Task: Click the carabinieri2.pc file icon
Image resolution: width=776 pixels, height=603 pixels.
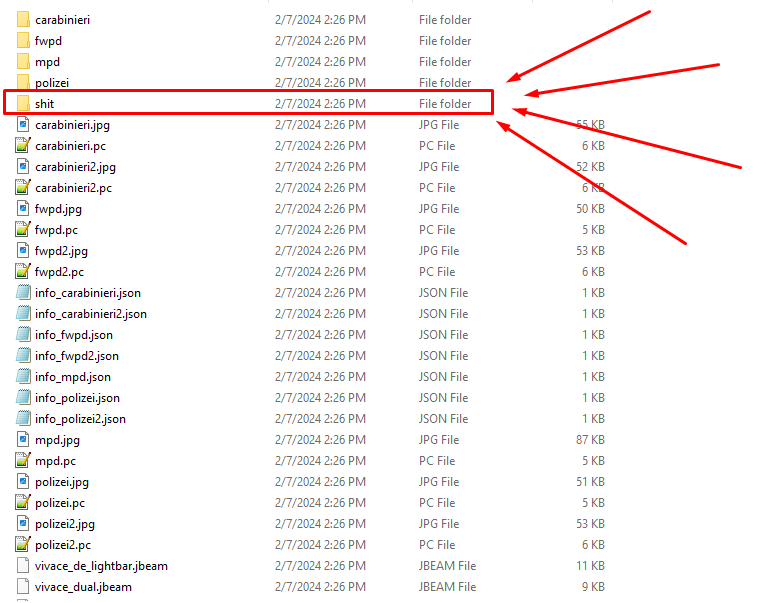Action: coord(23,188)
